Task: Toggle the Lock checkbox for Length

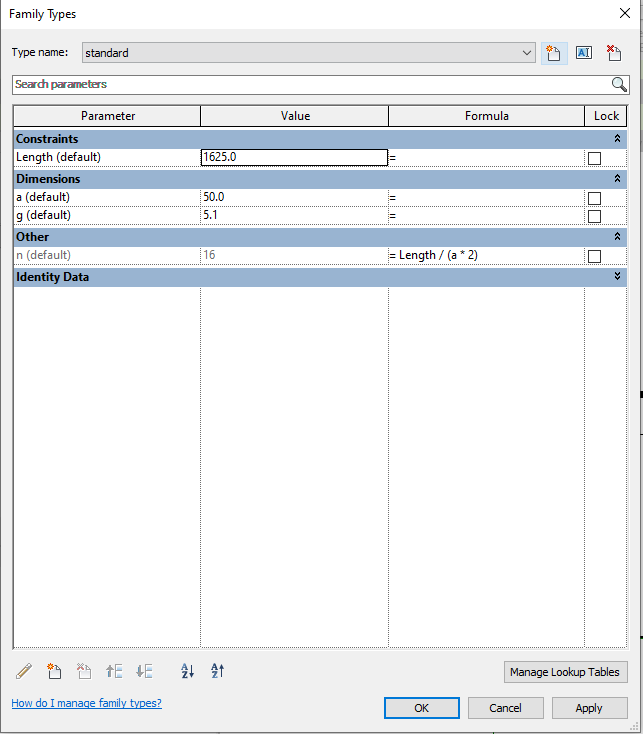Action: [594, 158]
